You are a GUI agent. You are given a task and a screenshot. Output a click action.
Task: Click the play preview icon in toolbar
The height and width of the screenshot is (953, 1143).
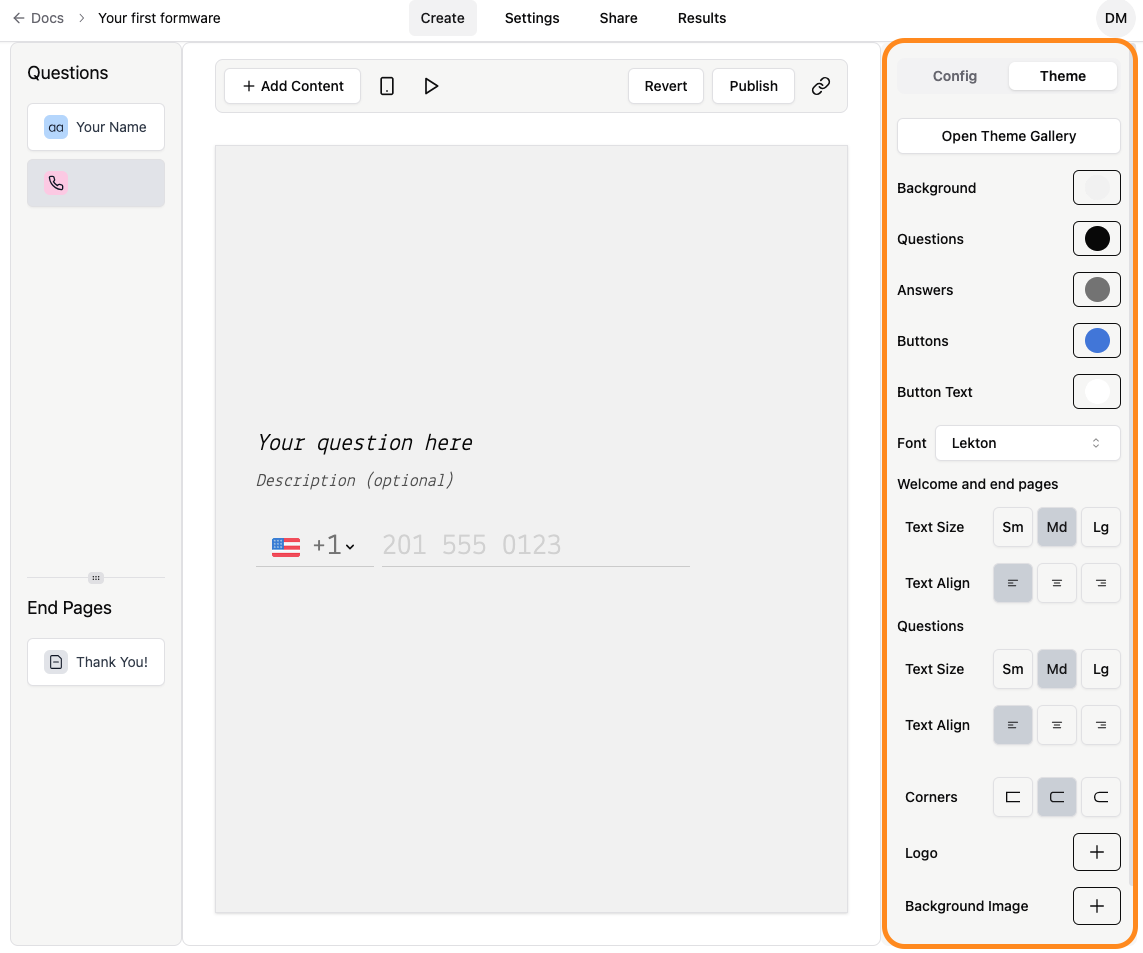click(431, 86)
